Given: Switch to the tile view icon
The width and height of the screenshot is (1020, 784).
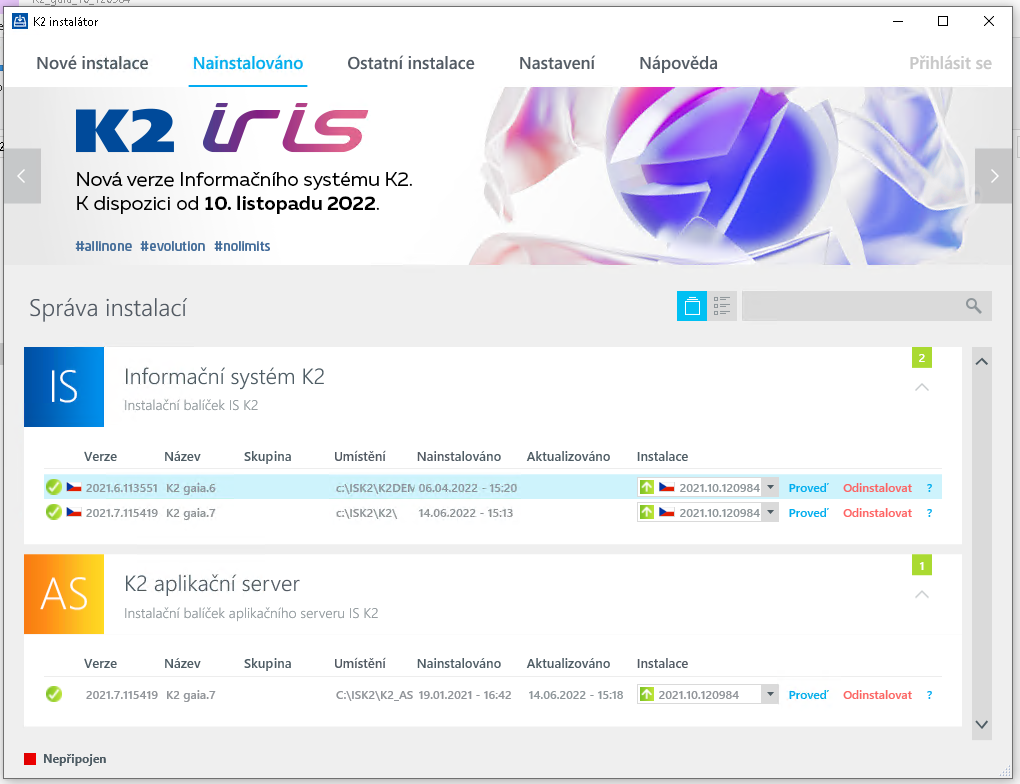Looking at the screenshot, I should coord(692,306).
